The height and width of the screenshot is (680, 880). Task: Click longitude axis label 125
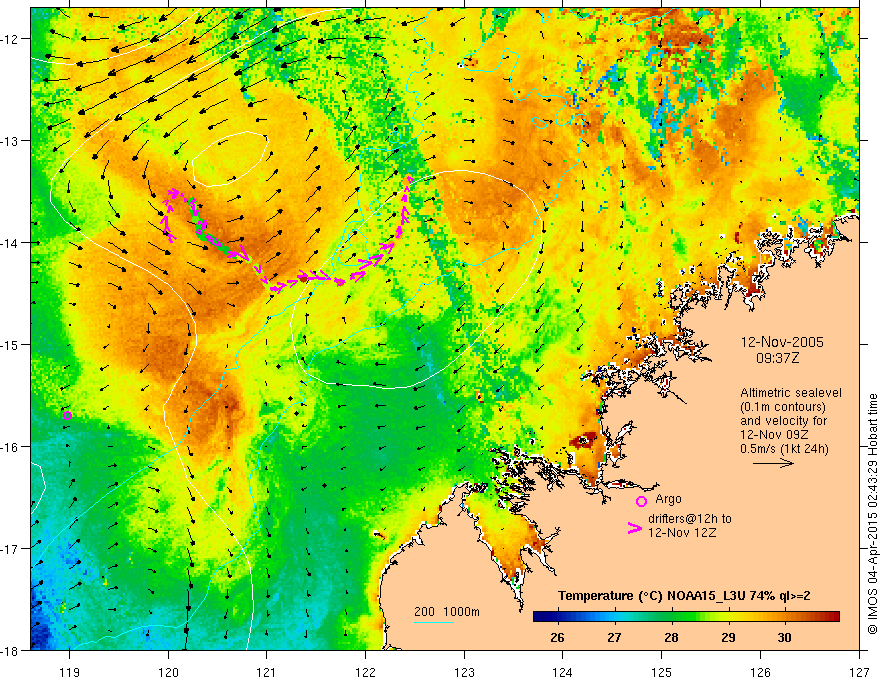click(x=662, y=672)
